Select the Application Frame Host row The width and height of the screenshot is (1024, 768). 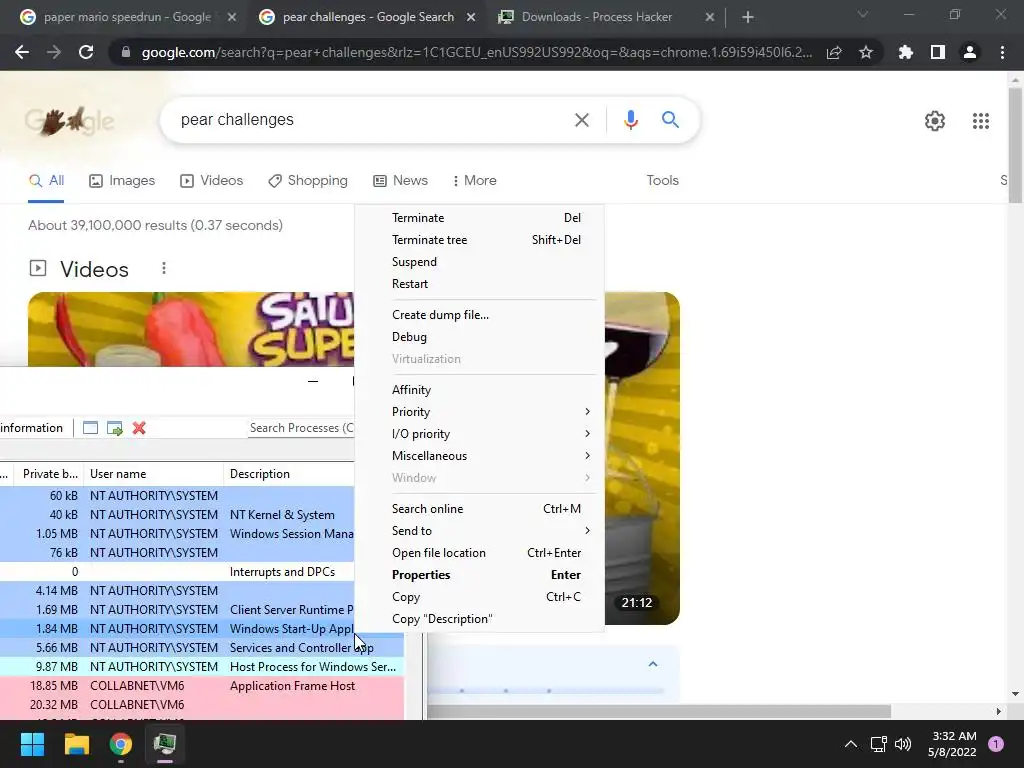coord(202,686)
